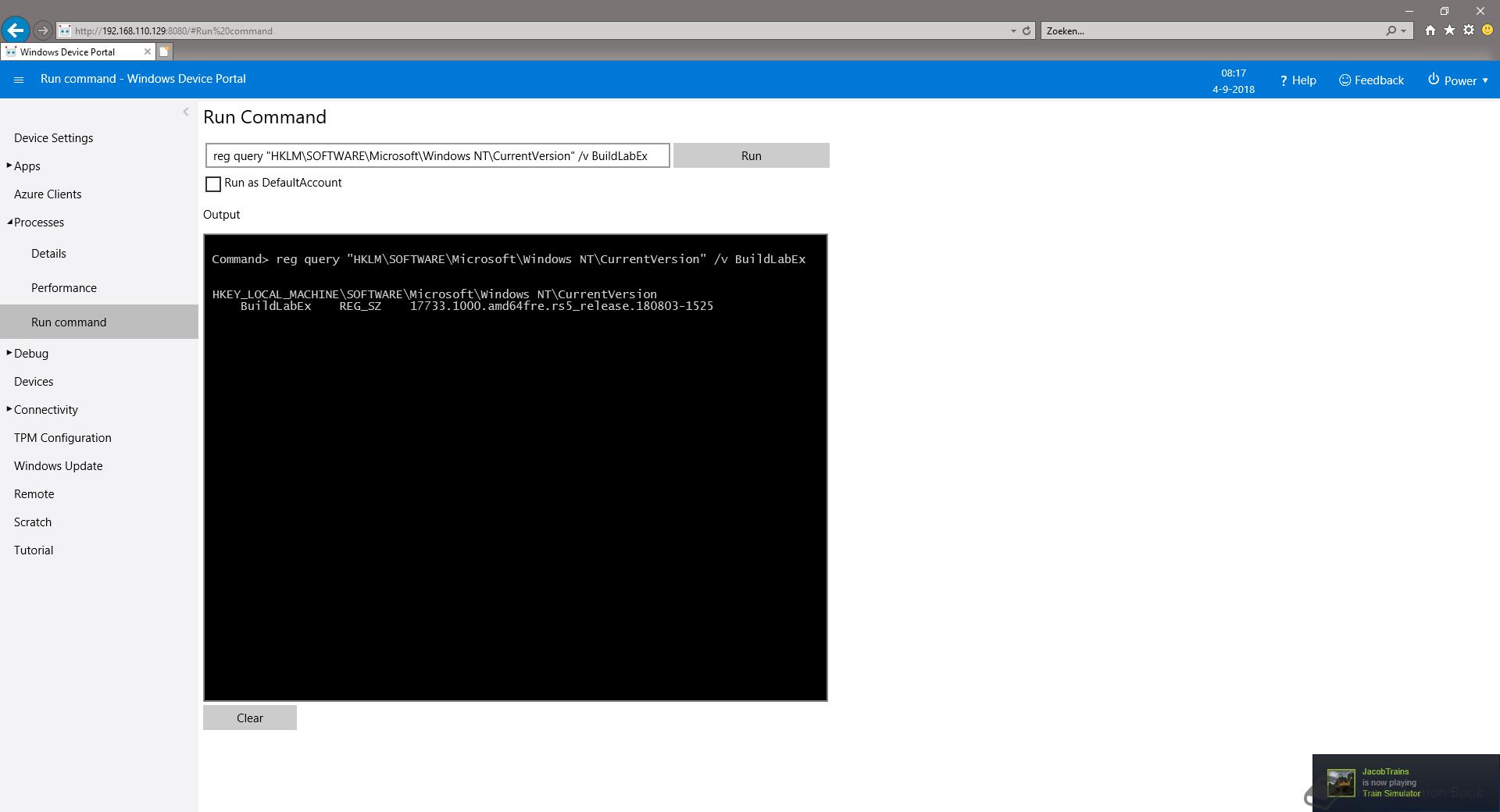The height and width of the screenshot is (812, 1500).
Task: Open Device Settings page
Action: (53, 138)
